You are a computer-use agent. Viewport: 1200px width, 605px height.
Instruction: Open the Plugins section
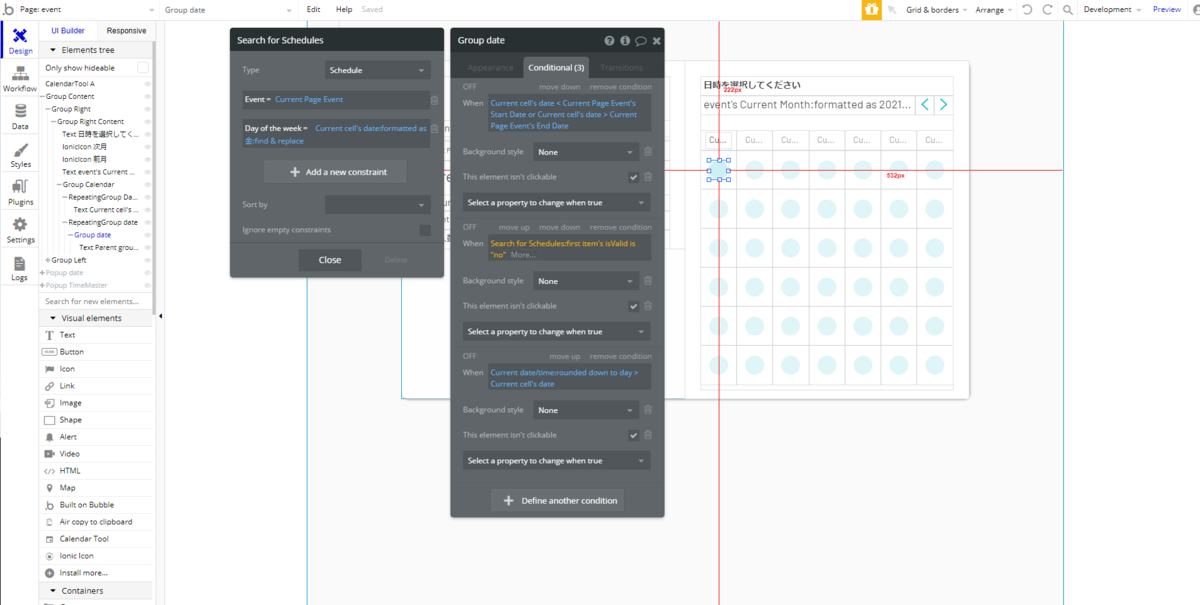coord(20,193)
